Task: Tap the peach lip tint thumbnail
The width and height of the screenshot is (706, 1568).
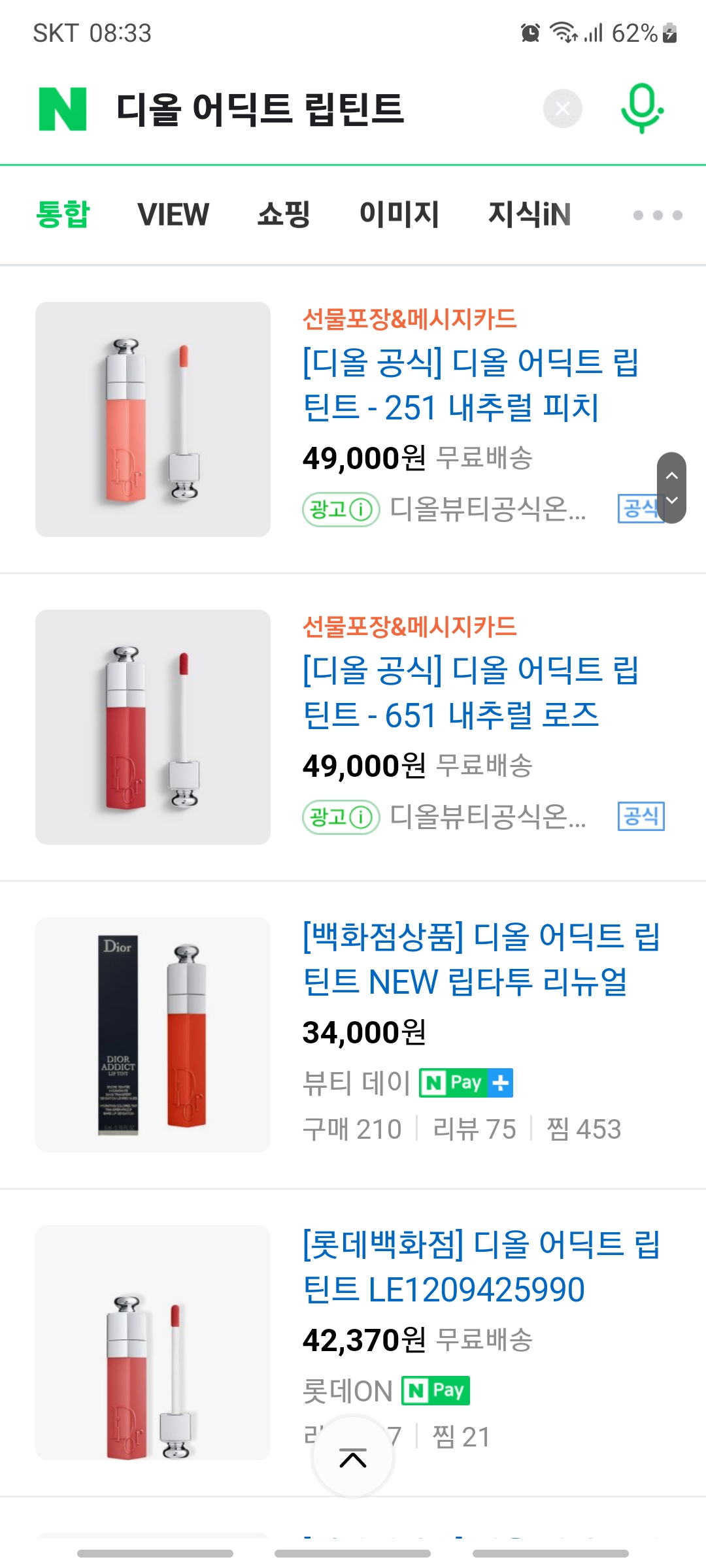Action: pyautogui.click(x=153, y=419)
